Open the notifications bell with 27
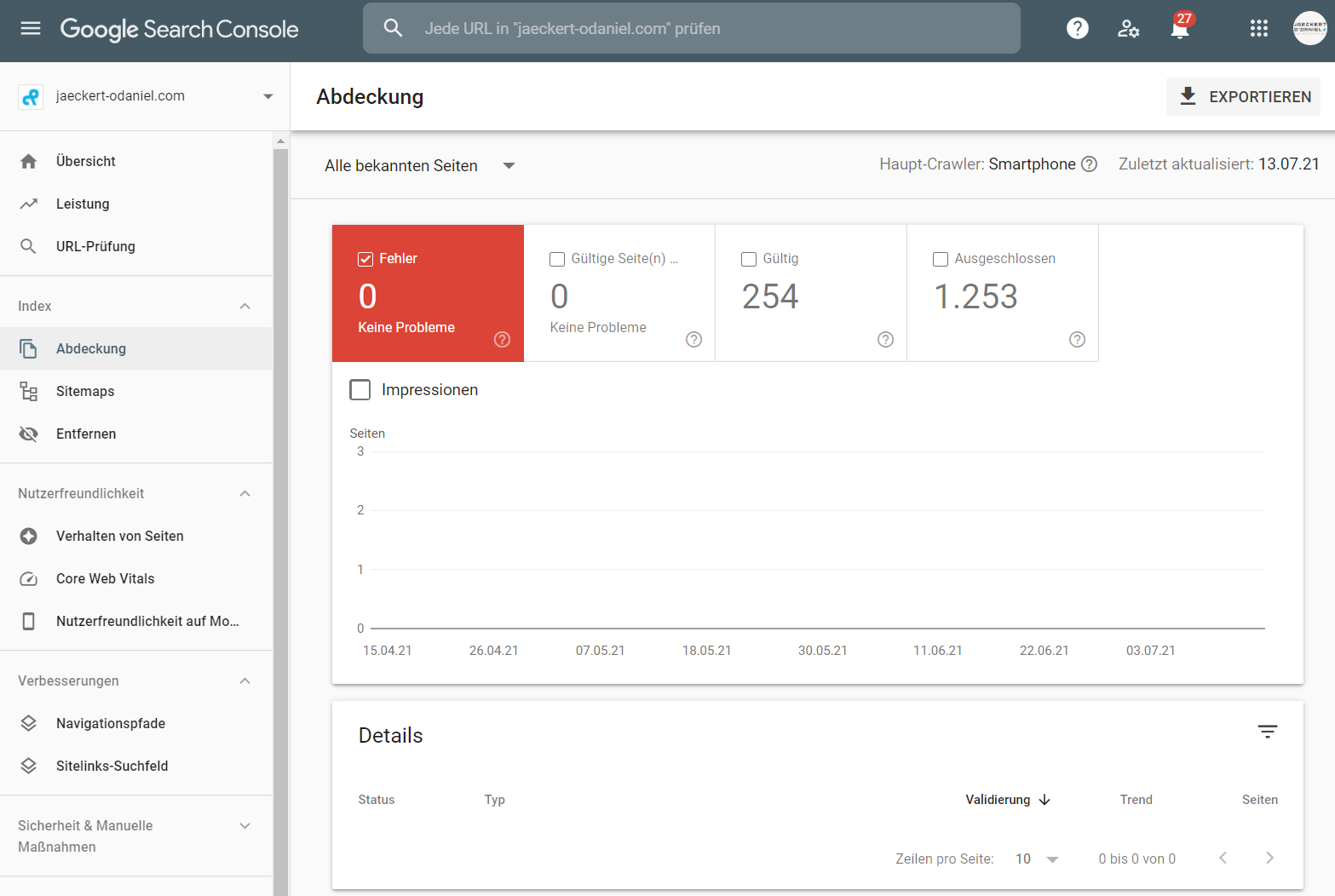Image resolution: width=1335 pixels, height=896 pixels. coord(1180,28)
